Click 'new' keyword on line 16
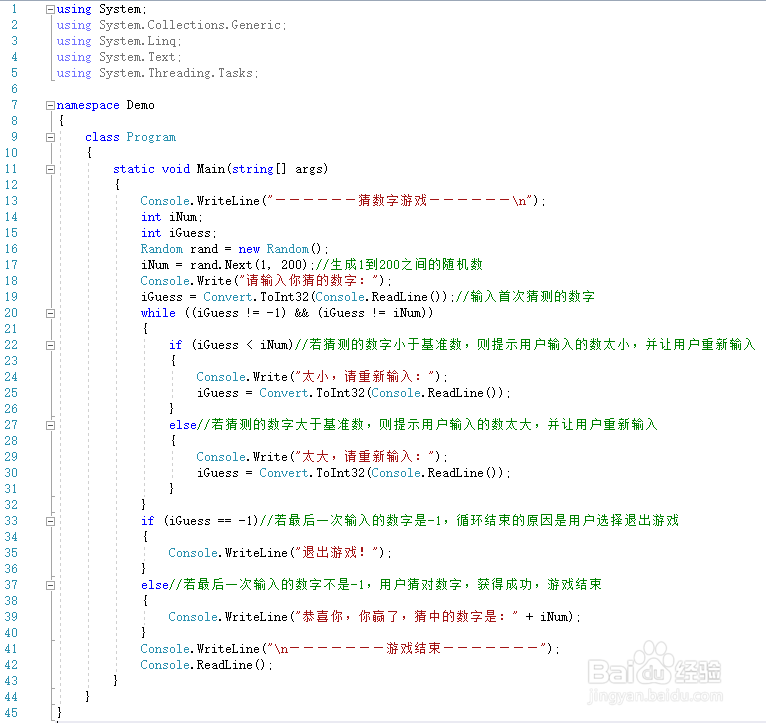766x723 pixels. pyautogui.click(x=249, y=249)
